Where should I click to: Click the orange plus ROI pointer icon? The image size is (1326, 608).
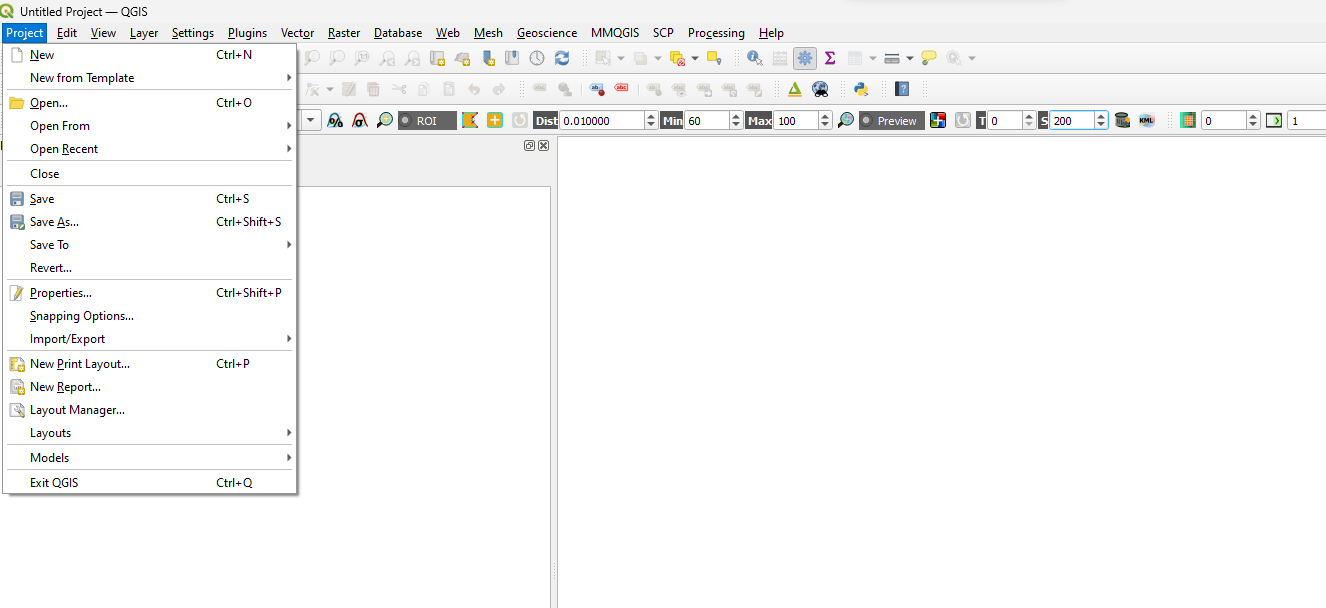coord(495,120)
